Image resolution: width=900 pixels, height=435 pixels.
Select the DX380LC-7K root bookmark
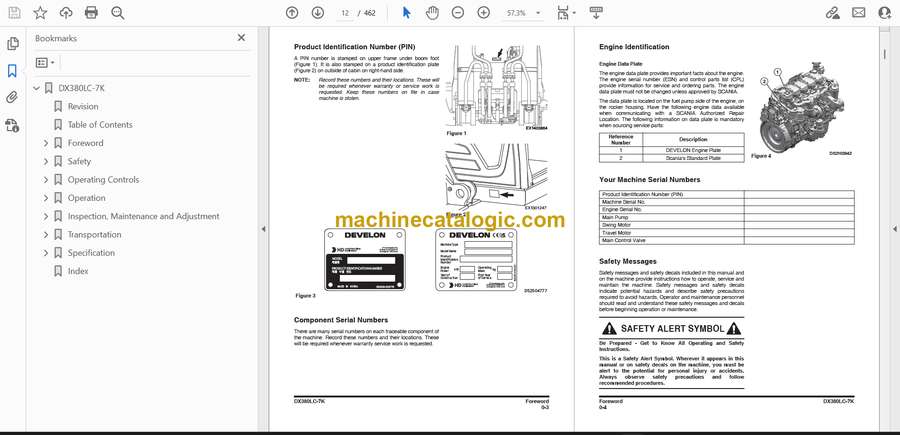pyautogui.click(x=82, y=88)
